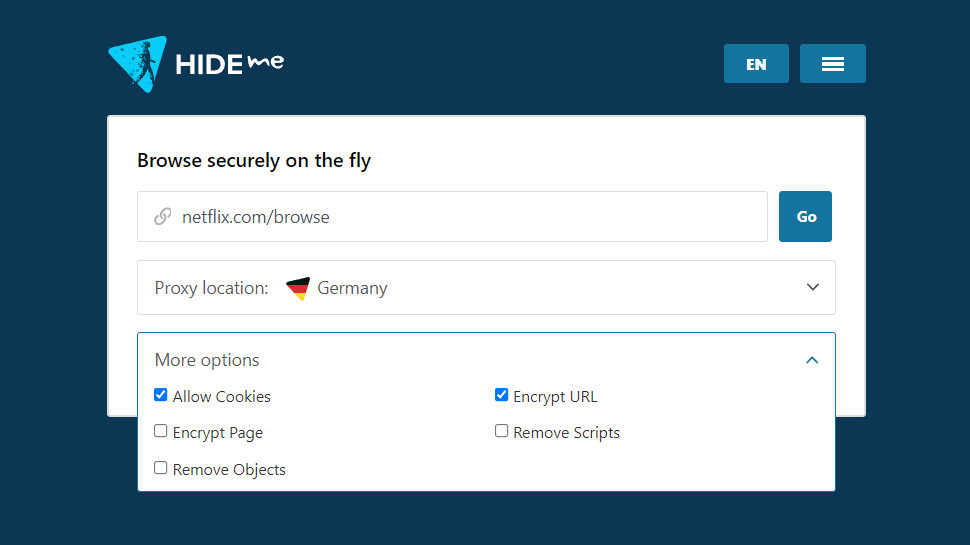Click the link chain icon in URL field

point(163,217)
